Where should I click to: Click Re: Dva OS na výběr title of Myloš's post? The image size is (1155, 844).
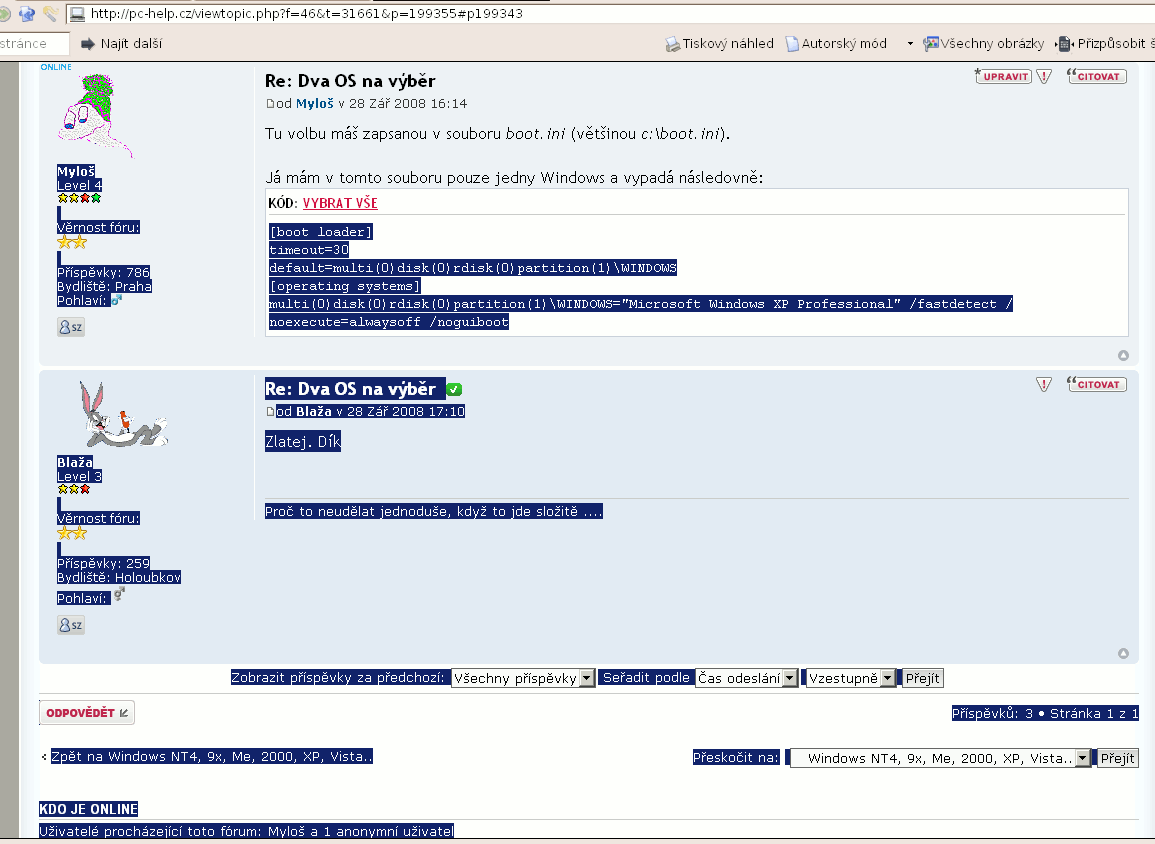(x=350, y=81)
